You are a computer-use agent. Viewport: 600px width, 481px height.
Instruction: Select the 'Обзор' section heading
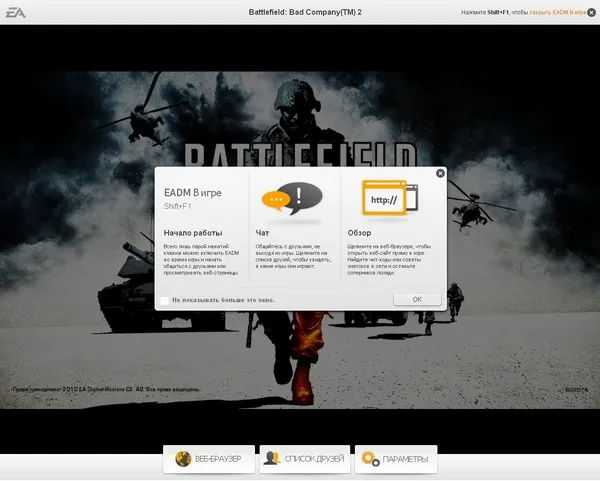pyautogui.click(x=357, y=232)
